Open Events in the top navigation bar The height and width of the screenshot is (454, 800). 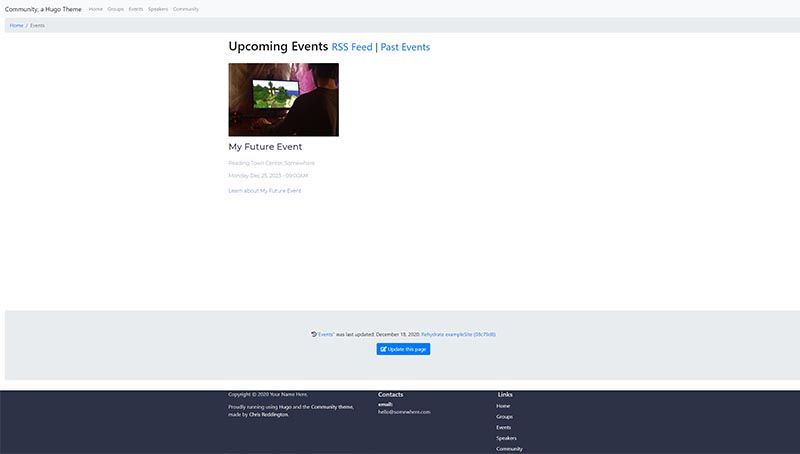tap(136, 9)
